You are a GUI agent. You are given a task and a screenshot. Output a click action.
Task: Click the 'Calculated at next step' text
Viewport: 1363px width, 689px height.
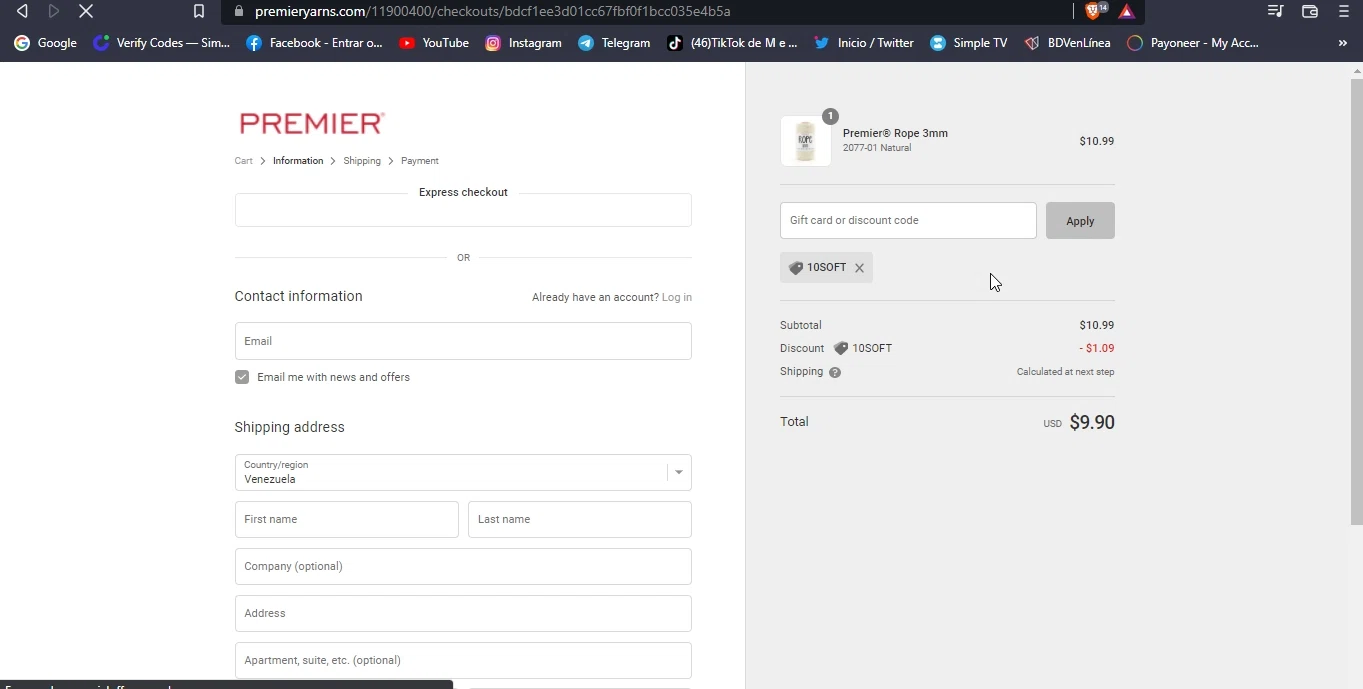tap(1065, 372)
